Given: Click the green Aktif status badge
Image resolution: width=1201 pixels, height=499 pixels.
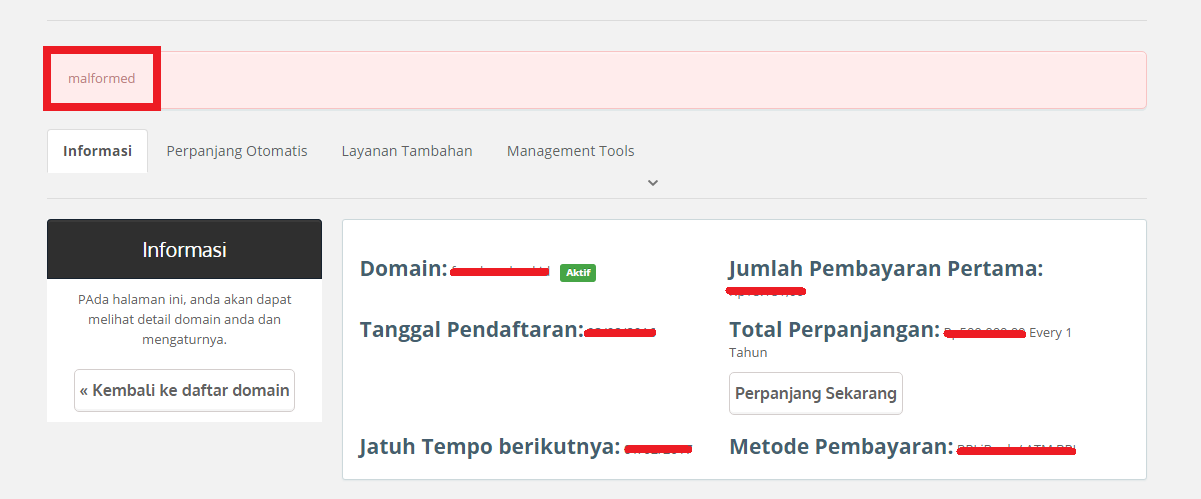Looking at the screenshot, I should coord(578,272).
